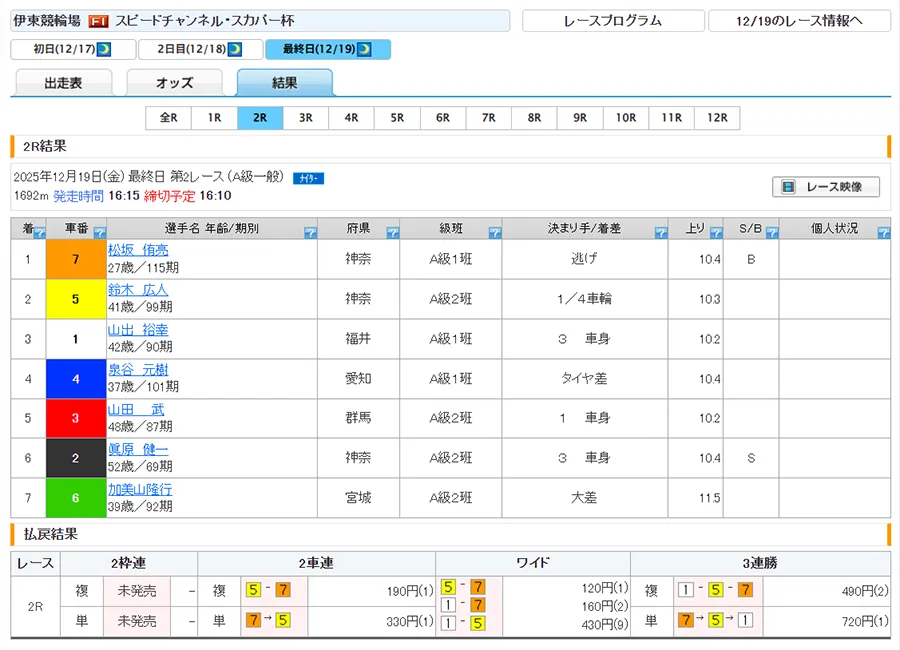Select 全R to show all races
This screenshot has width=900, height=650.
pyautogui.click(x=168, y=118)
